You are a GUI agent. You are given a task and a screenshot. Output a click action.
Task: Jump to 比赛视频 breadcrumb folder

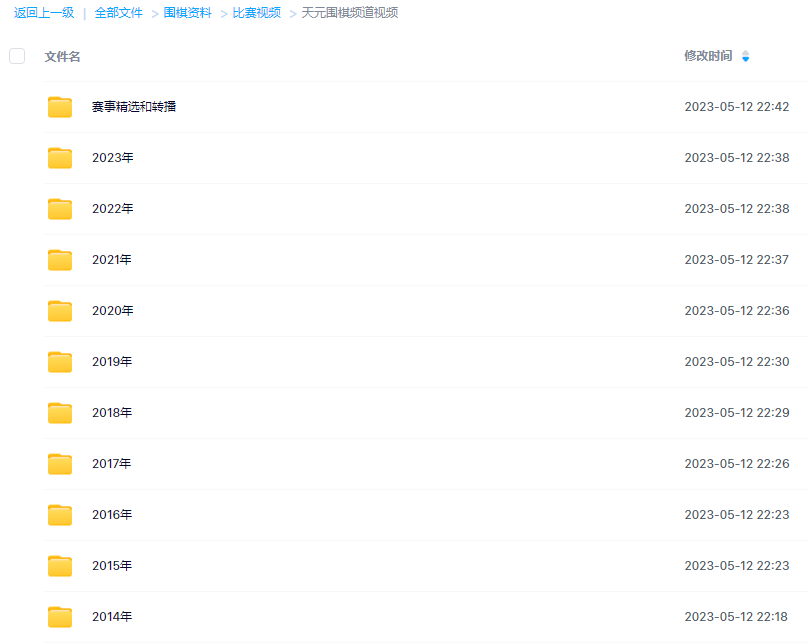point(256,13)
